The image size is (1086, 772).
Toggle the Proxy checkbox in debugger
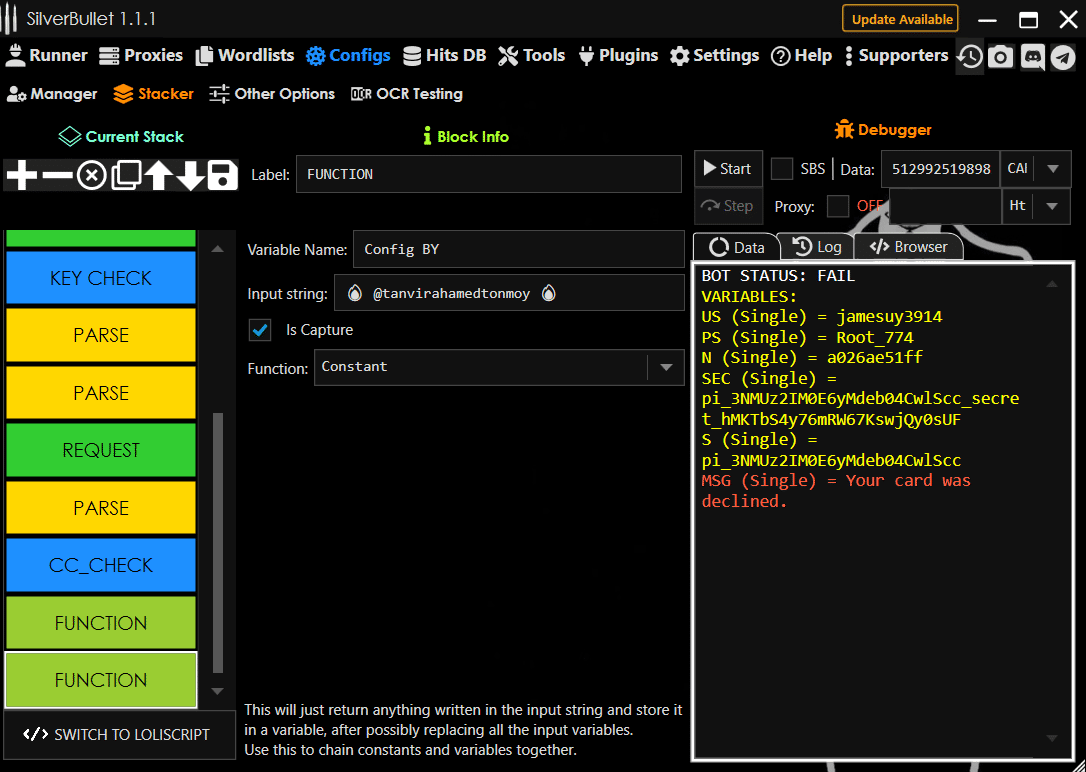pyautogui.click(x=838, y=206)
